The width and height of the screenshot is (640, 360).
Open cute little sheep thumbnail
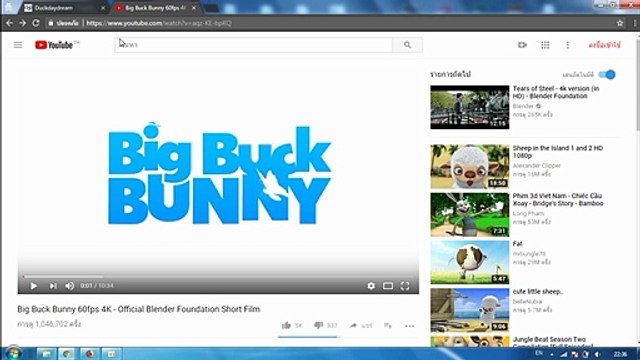tap(470, 310)
